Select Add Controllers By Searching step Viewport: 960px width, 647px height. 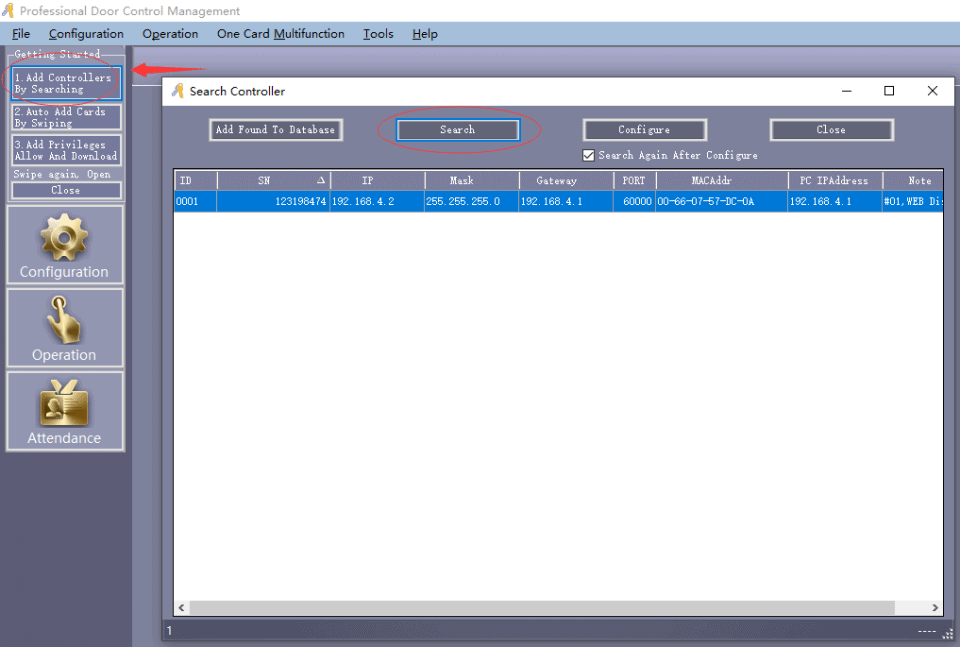[66, 83]
